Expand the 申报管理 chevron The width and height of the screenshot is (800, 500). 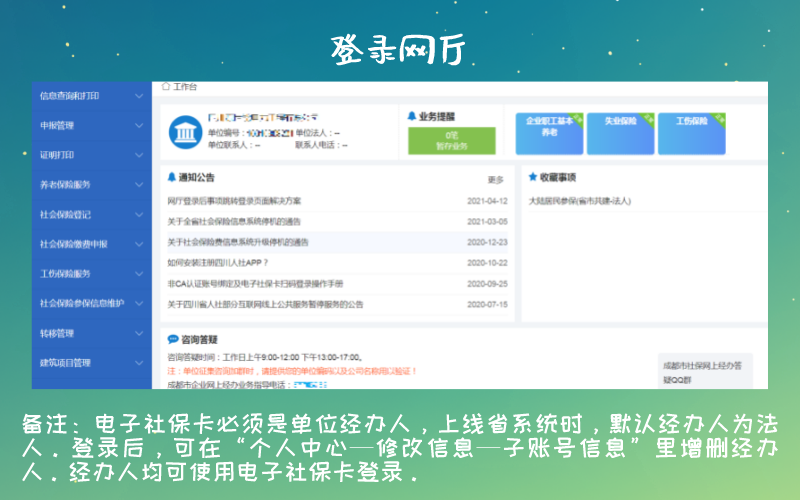(139, 126)
